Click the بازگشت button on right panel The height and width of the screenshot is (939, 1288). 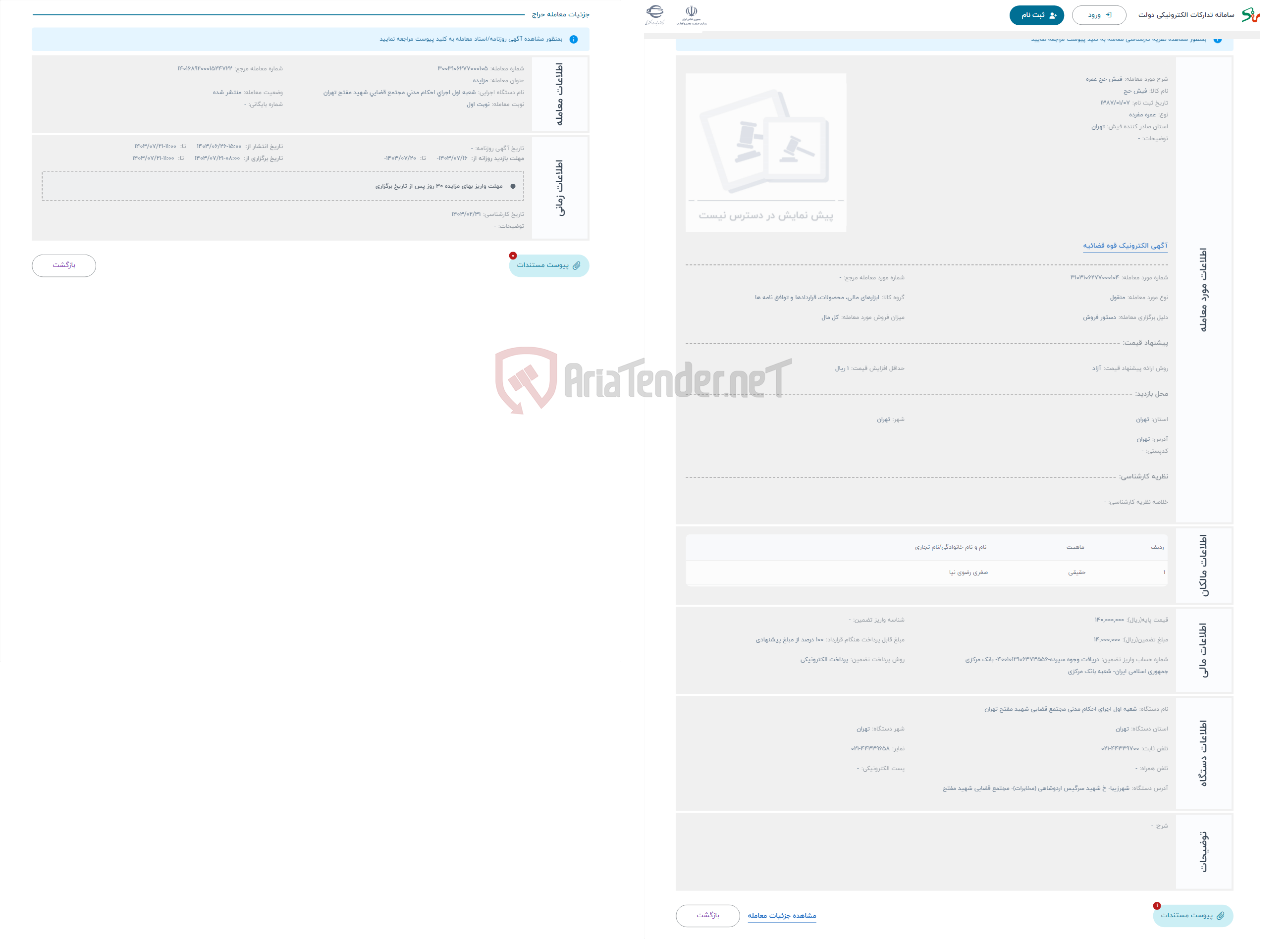click(707, 911)
